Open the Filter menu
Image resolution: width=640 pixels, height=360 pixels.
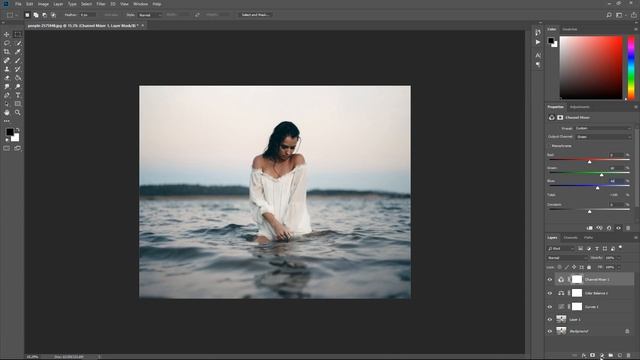[x=101, y=4]
